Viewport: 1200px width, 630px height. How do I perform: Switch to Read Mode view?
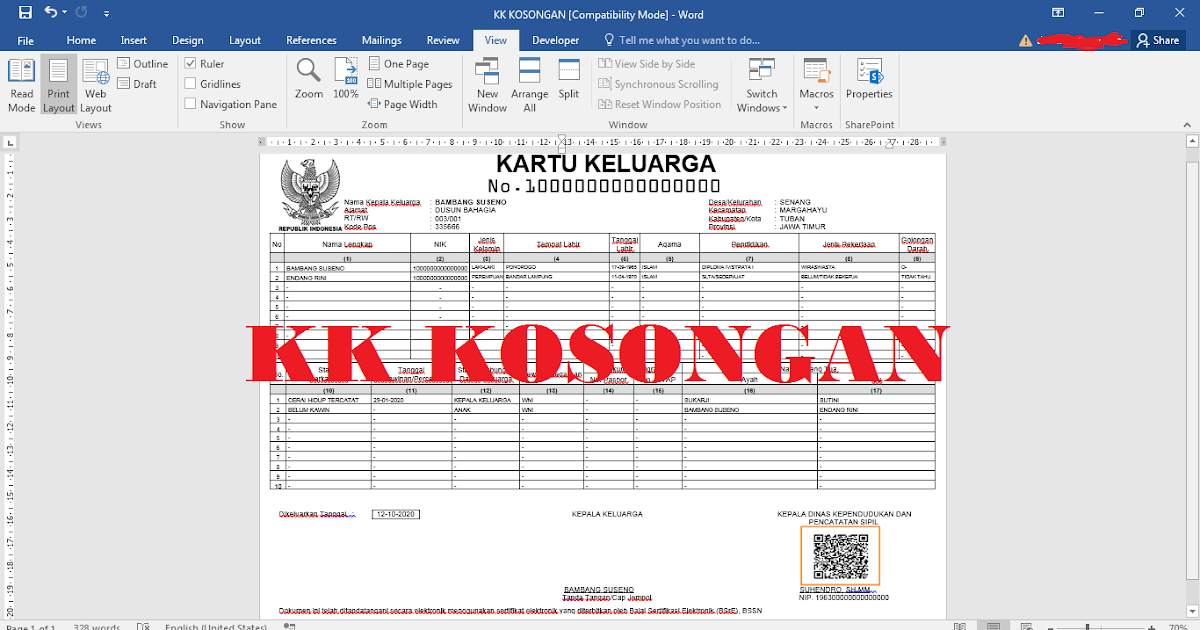[x=21, y=84]
